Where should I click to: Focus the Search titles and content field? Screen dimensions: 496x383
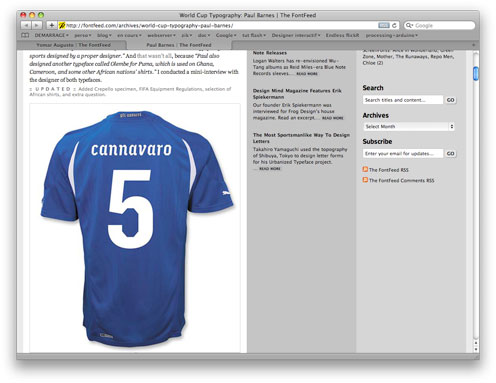pyautogui.click(x=403, y=100)
